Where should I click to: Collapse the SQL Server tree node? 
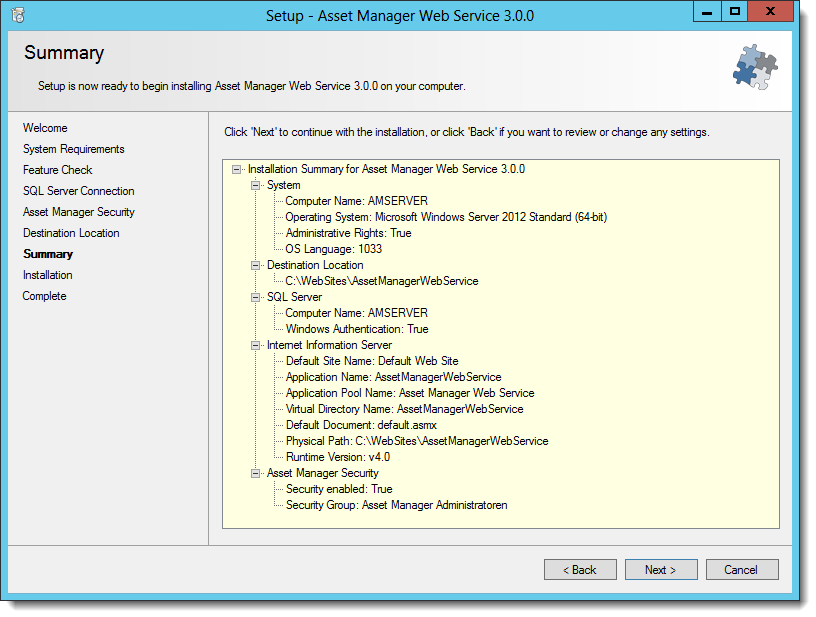pyautogui.click(x=255, y=297)
